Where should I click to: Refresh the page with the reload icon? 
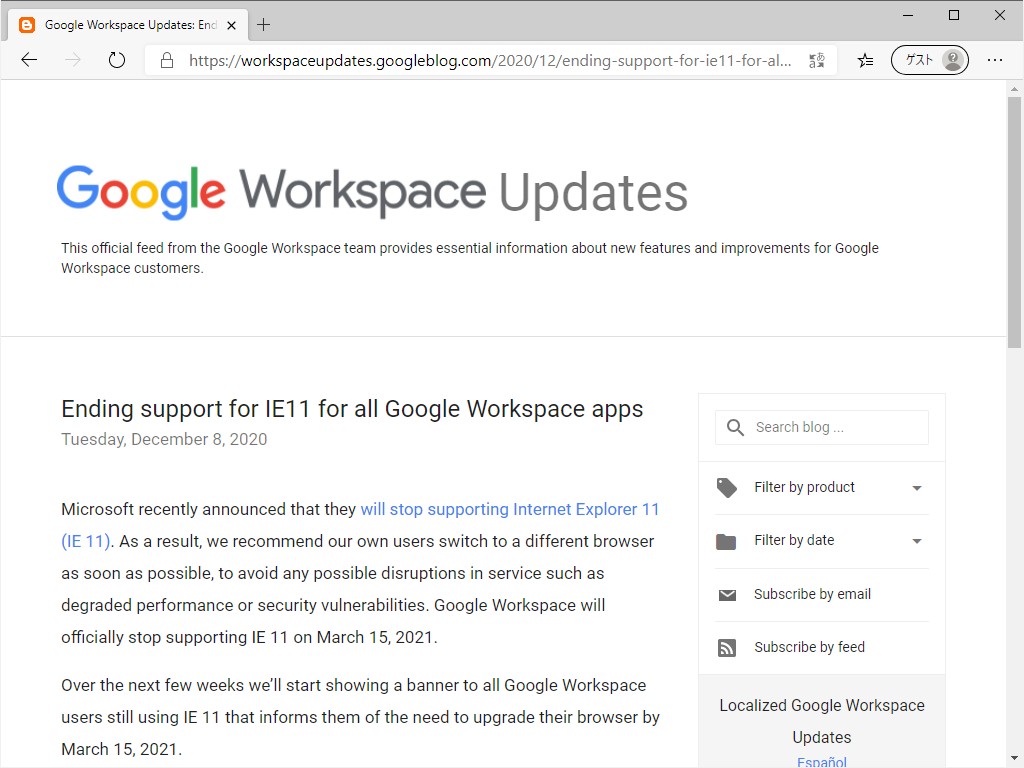click(117, 60)
